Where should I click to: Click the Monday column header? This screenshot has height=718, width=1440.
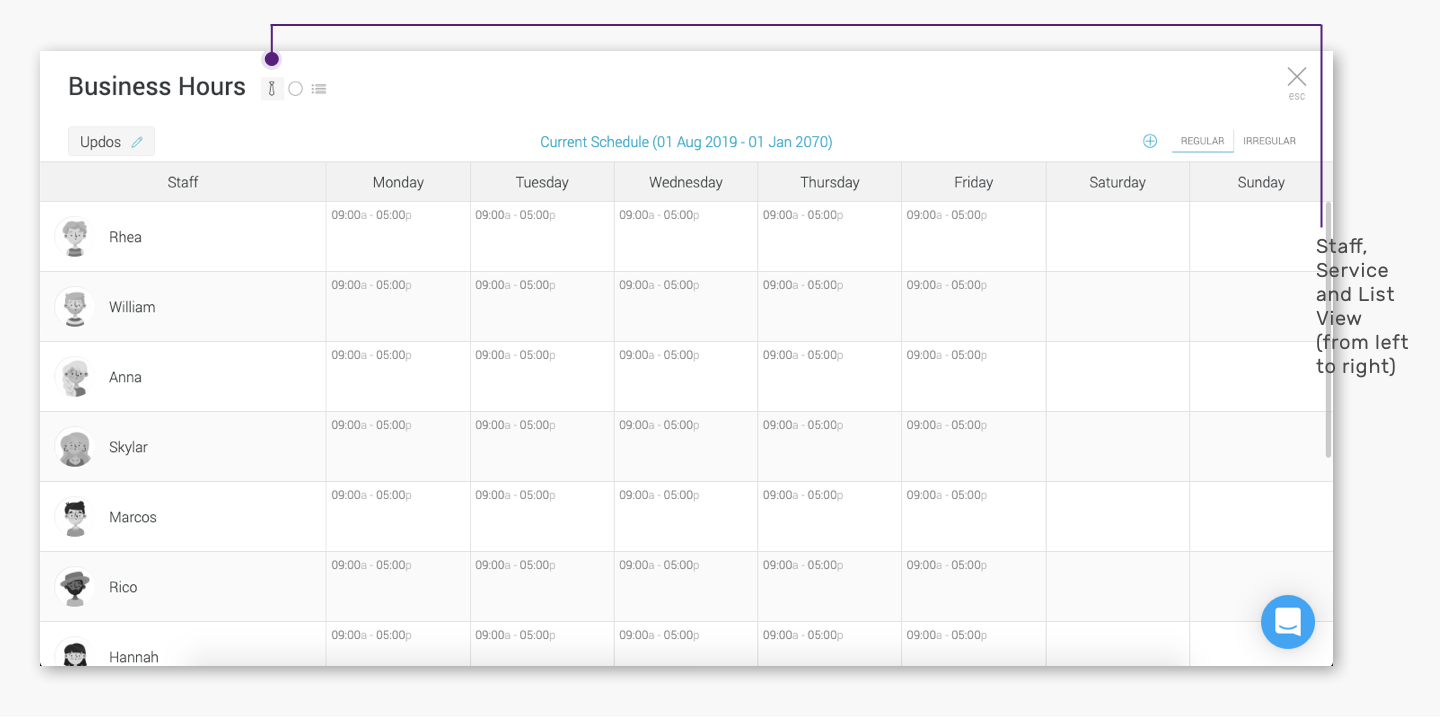[398, 182]
